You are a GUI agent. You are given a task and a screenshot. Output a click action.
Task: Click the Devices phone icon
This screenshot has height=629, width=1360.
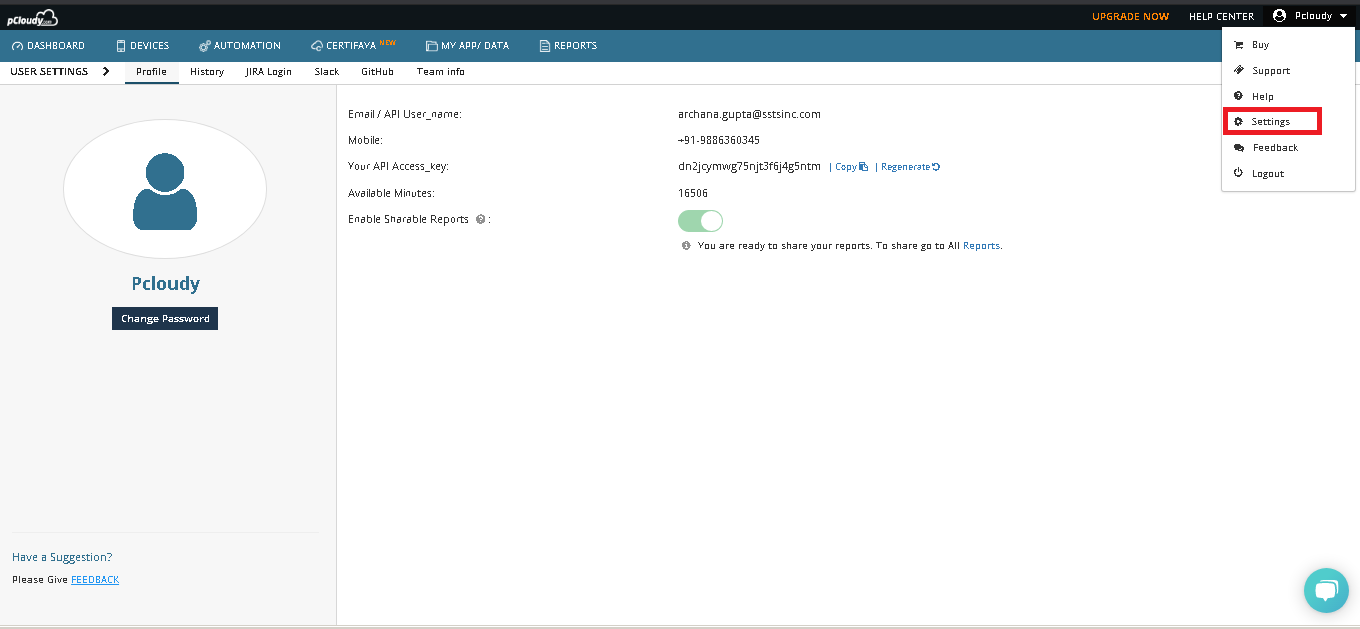(x=121, y=46)
